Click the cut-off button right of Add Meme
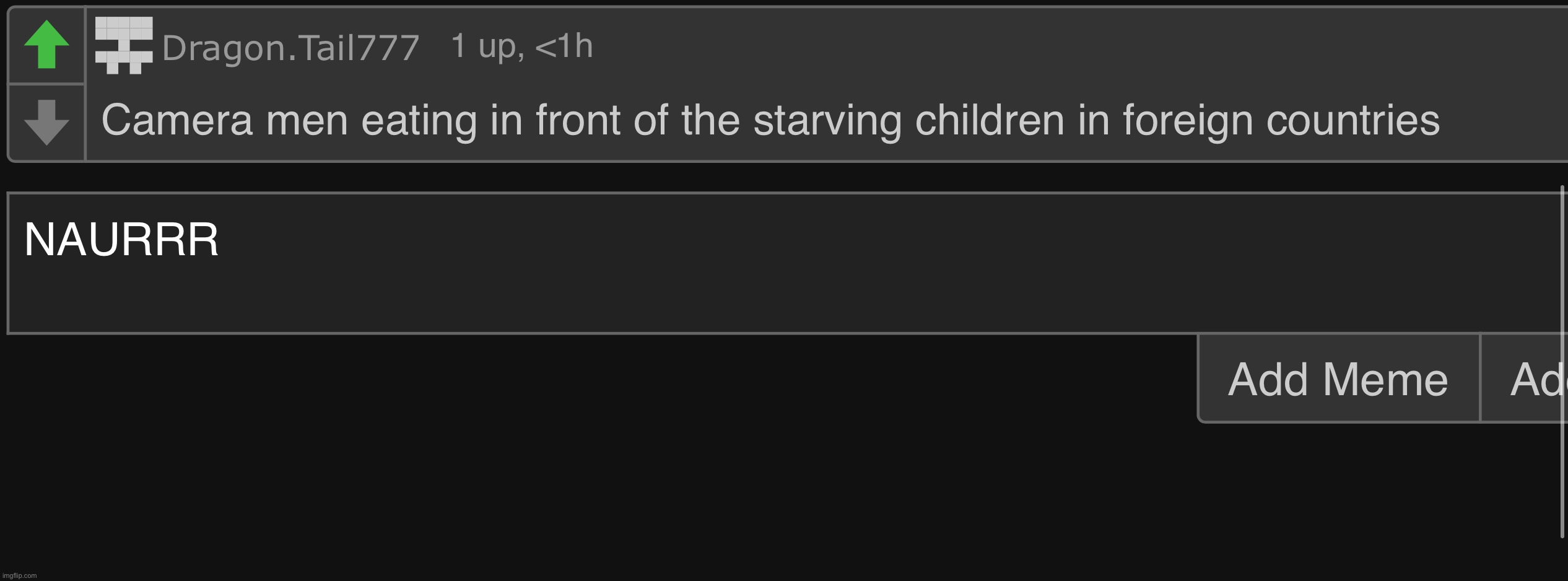The image size is (1568, 581). click(x=1536, y=379)
